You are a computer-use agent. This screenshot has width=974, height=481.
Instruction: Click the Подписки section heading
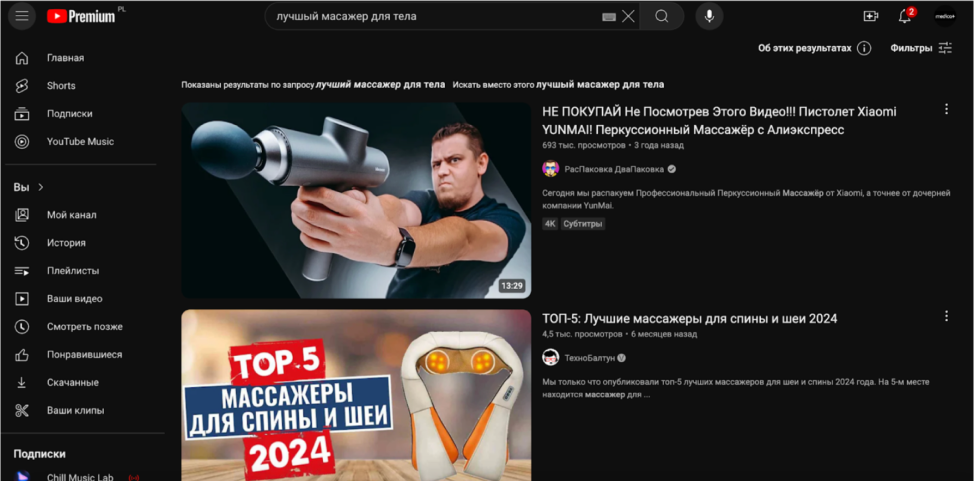pos(40,454)
